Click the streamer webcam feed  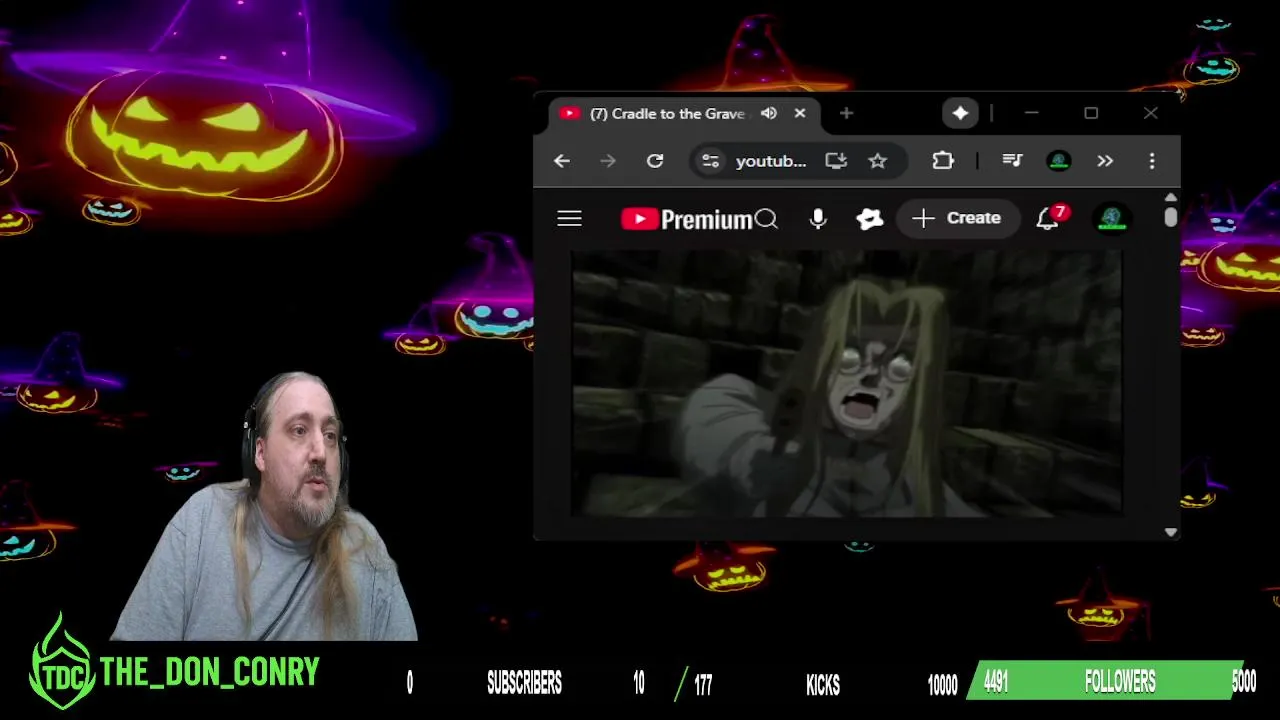pos(265,506)
